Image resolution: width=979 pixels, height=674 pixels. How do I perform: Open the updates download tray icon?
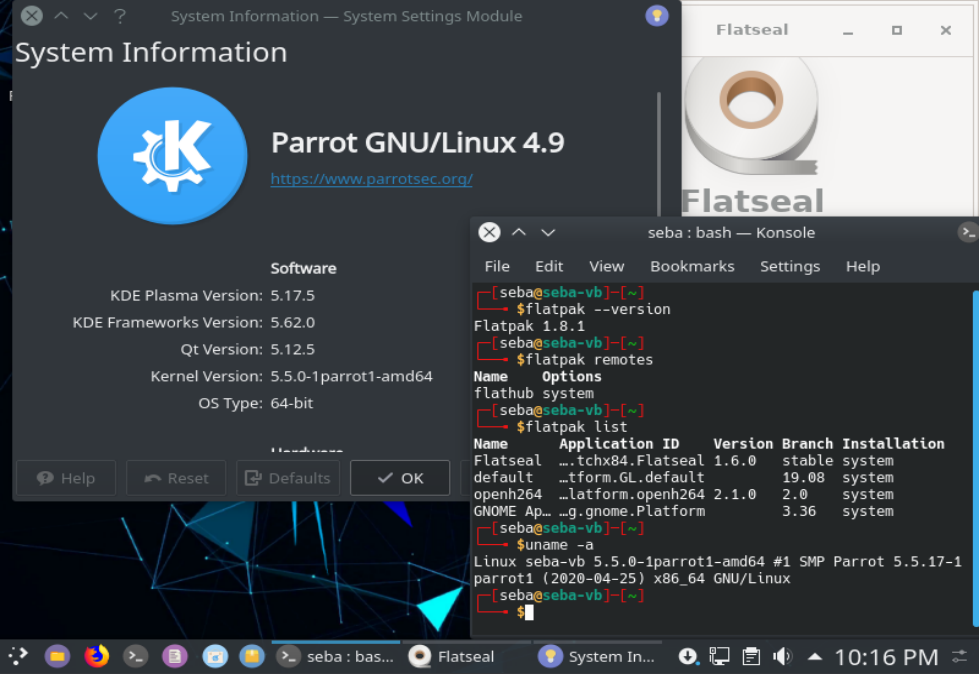(687, 656)
